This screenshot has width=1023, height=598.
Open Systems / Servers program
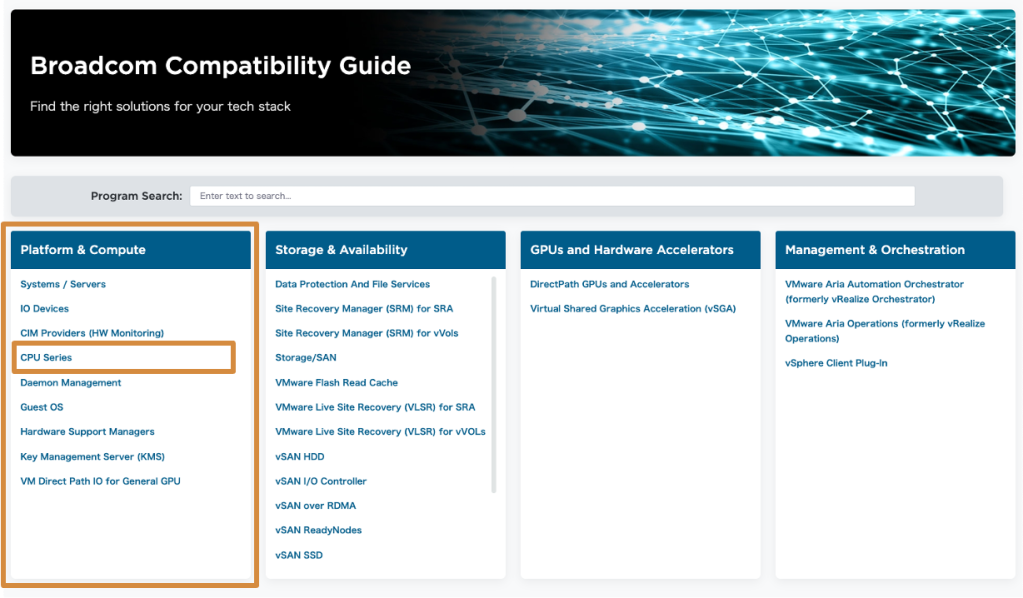click(x=63, y=284)
